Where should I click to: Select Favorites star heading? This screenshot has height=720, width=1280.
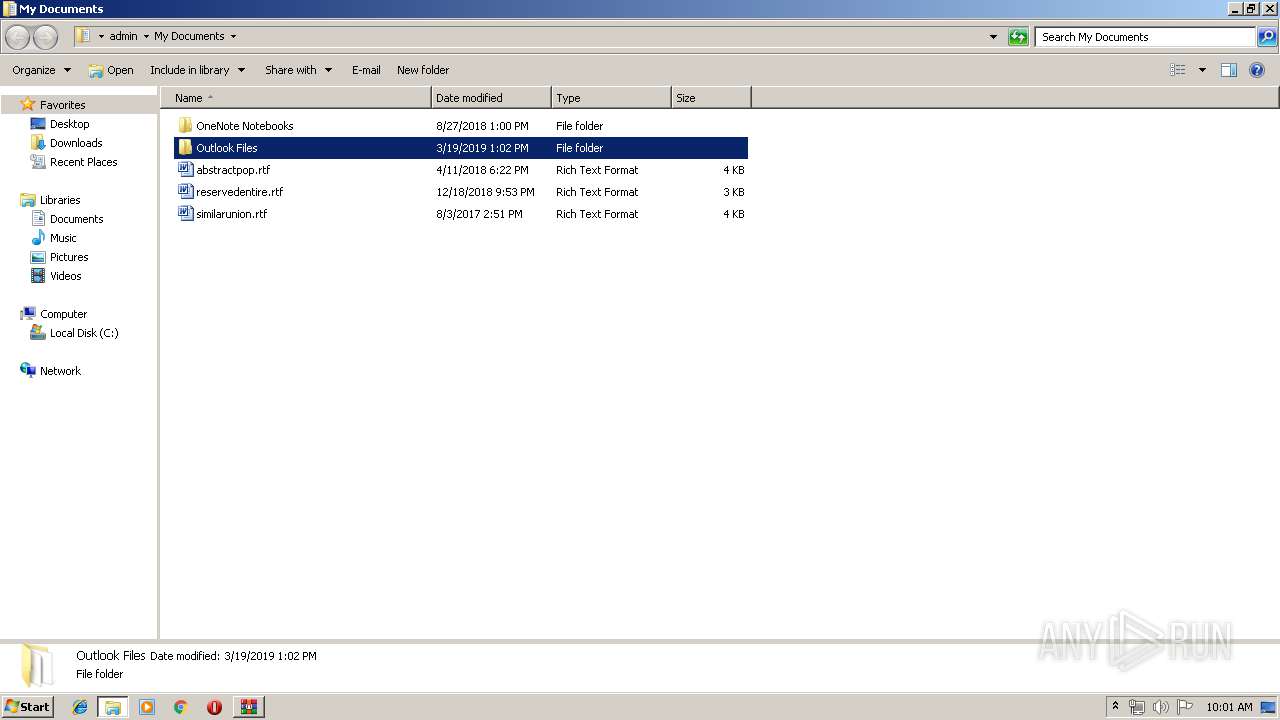[62, 105]
